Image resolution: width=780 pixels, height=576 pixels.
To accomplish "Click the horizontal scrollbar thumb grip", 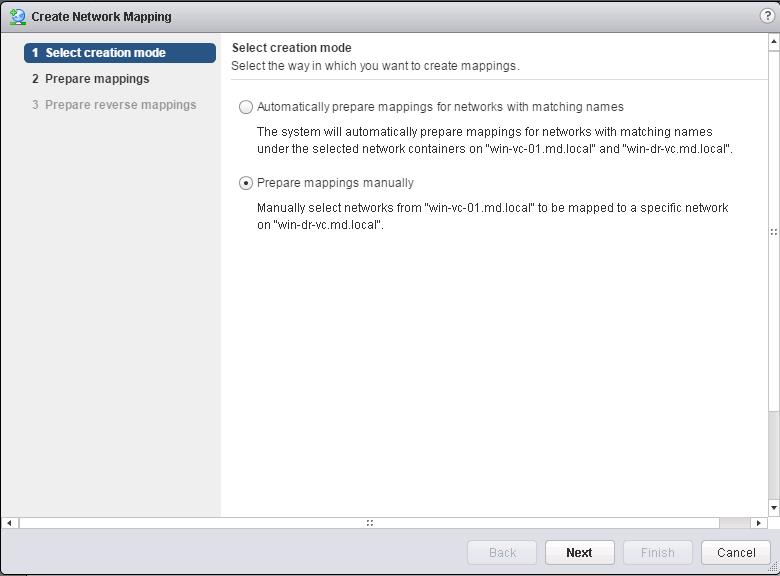I will 370,523.
